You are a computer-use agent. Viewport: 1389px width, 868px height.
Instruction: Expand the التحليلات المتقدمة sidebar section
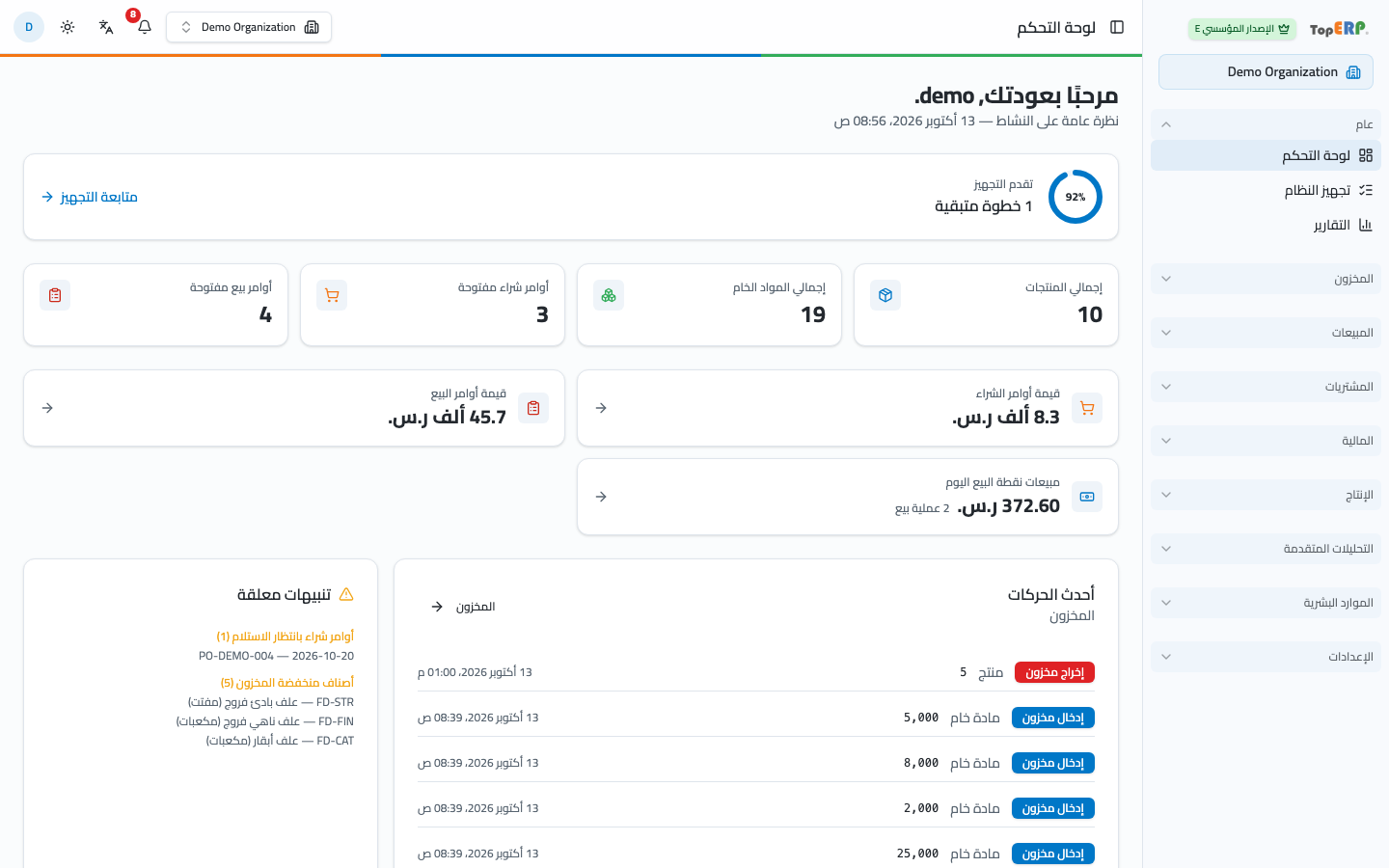coord(1266,549)
